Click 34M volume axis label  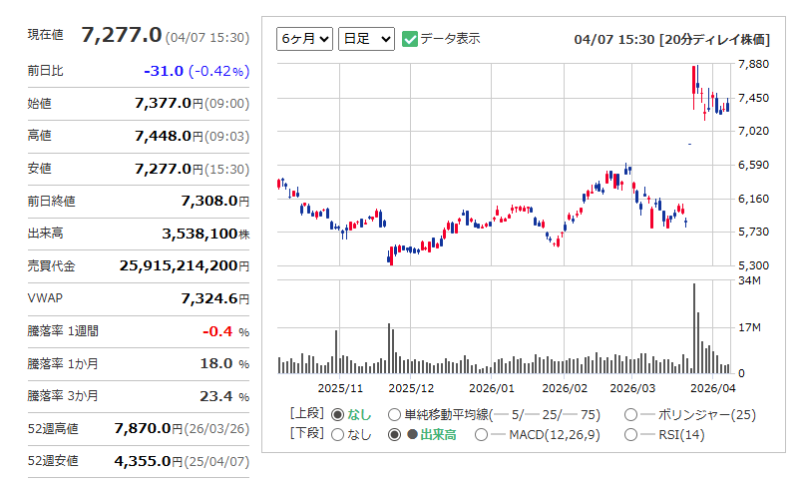[749, 281]
